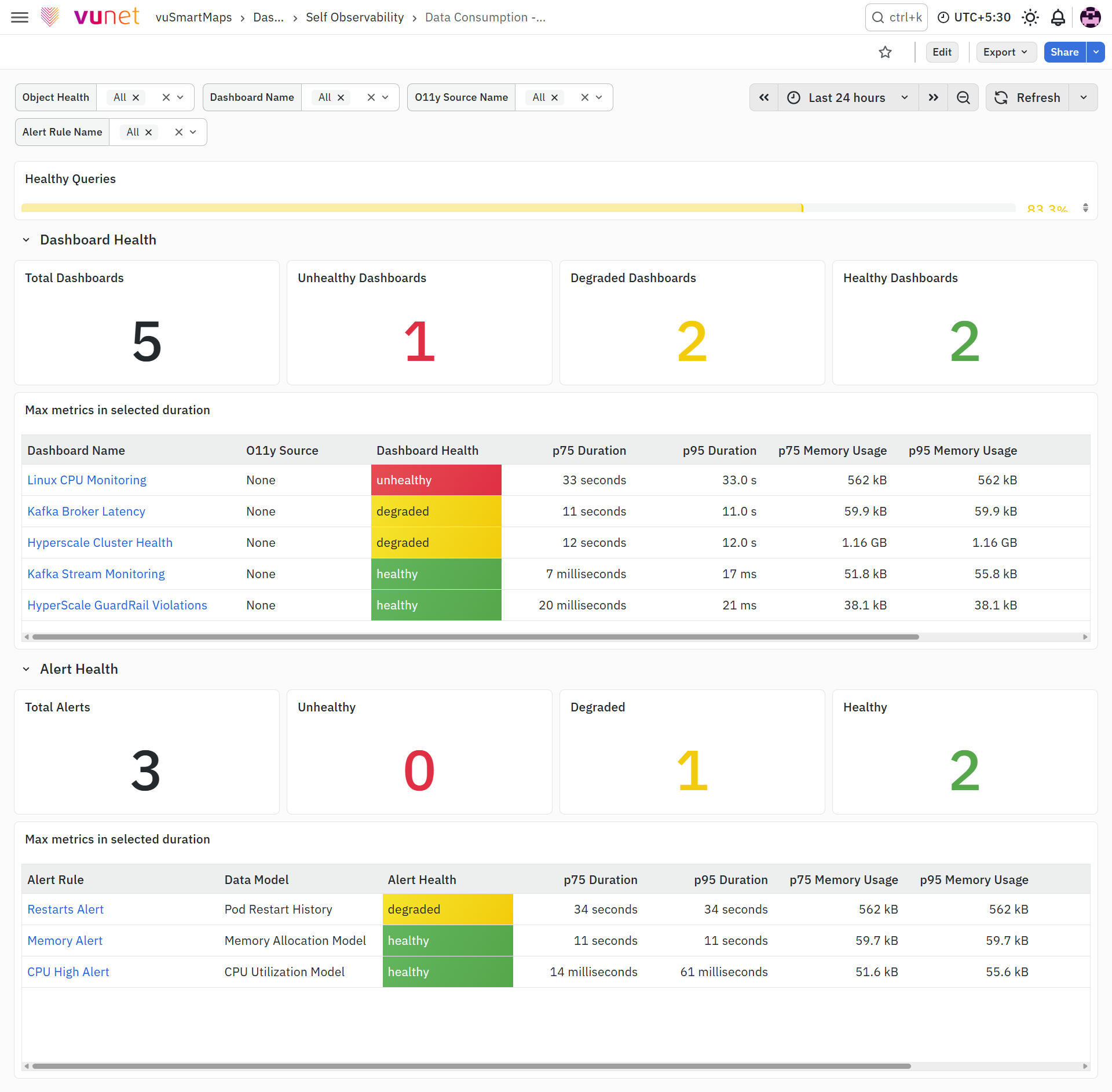Screen dimensions: 1112x1092
Task: Navigate to vuSmartMaps breadcrumb
Action: point(193,17)
